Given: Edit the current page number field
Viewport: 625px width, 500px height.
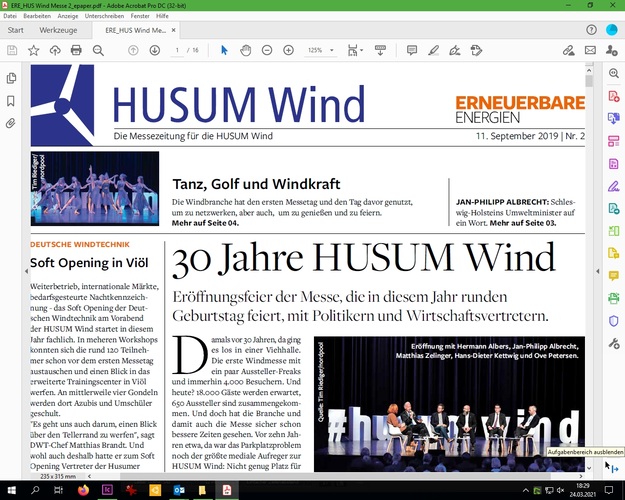Looking at the screenshot, I should (x=177, y=50).
